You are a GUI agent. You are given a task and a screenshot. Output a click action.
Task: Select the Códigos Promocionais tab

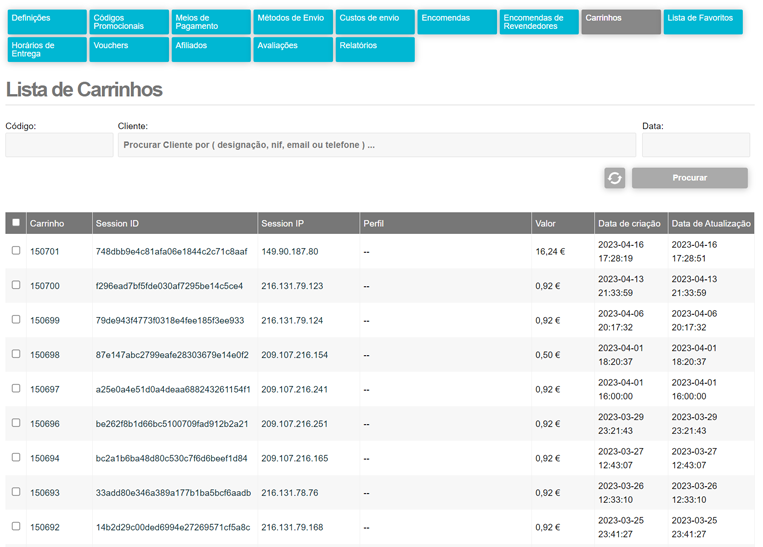click(127, 22)
